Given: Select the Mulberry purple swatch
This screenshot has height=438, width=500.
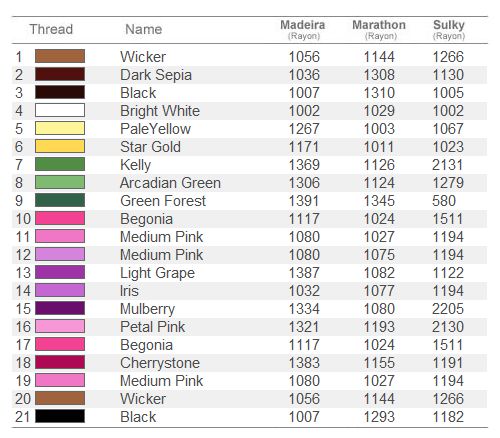Looking at the screenshot, I should 60,308.
